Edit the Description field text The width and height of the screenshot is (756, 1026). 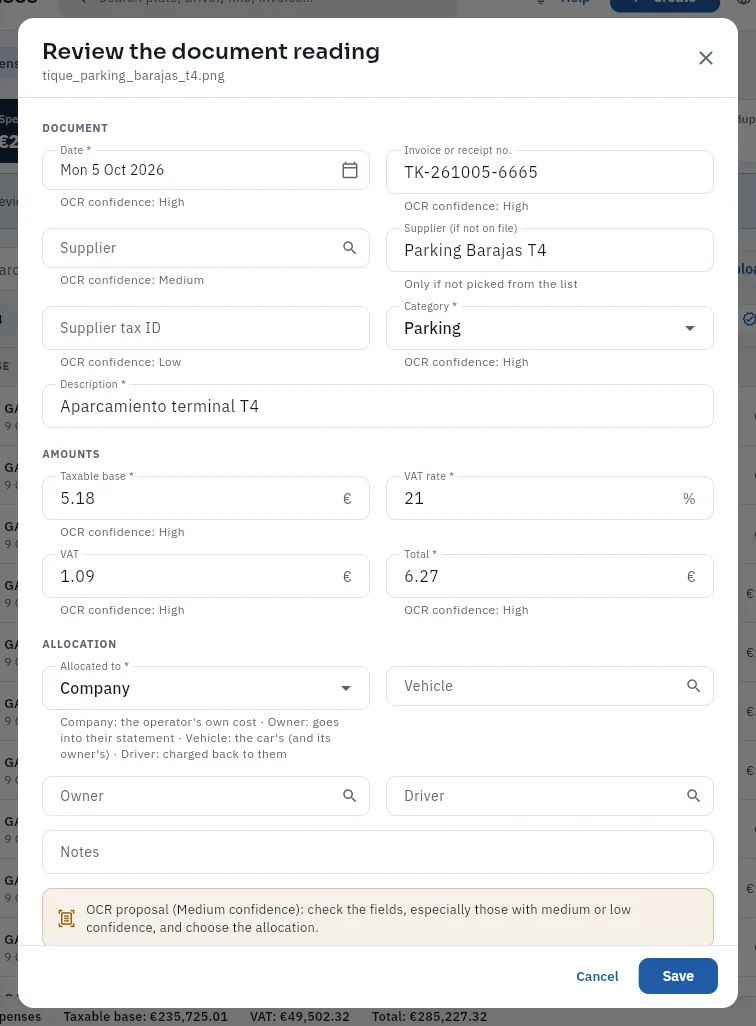tap(378, 406)
